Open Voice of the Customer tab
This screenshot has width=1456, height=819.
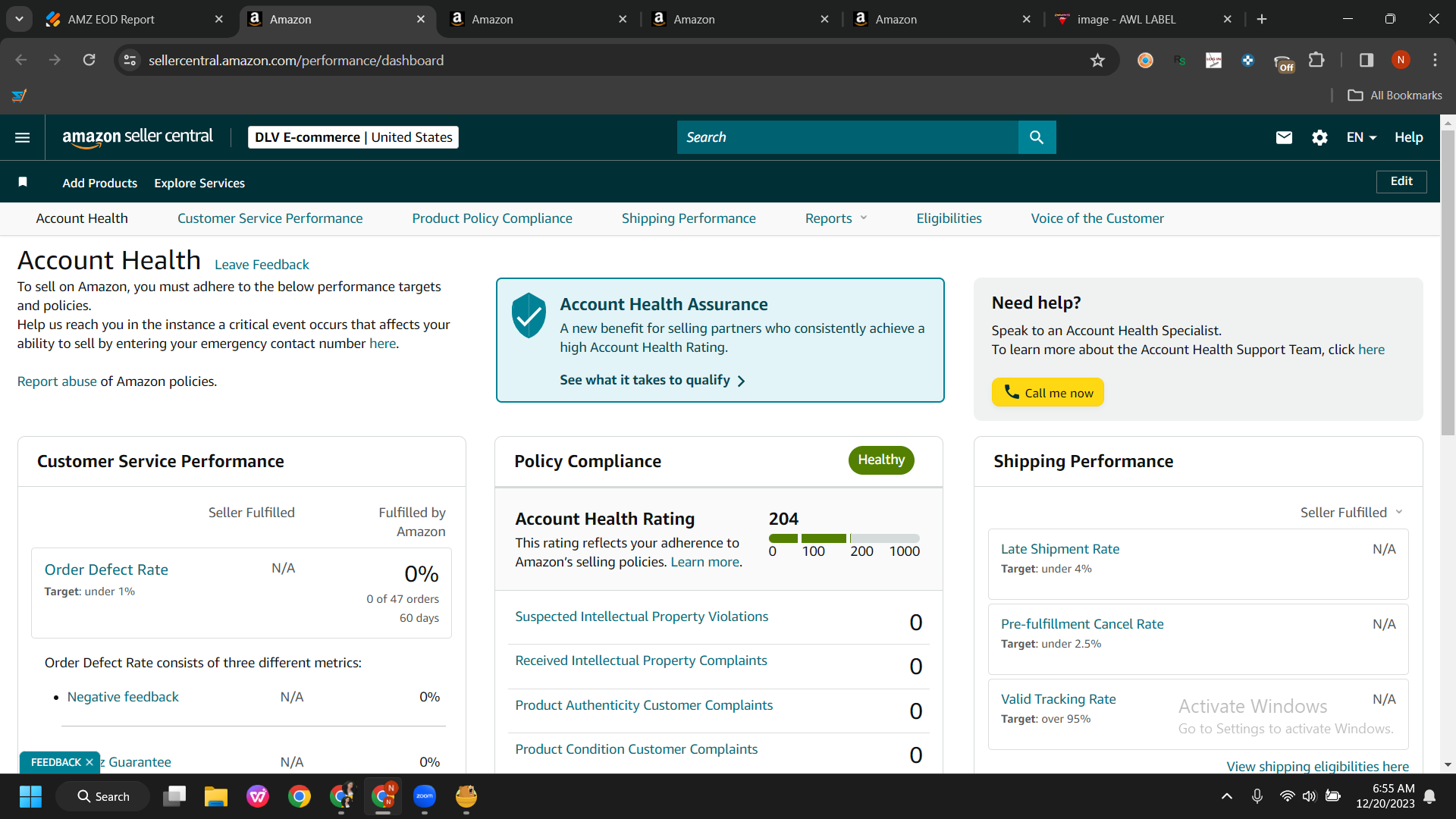tap(1097, 218)
